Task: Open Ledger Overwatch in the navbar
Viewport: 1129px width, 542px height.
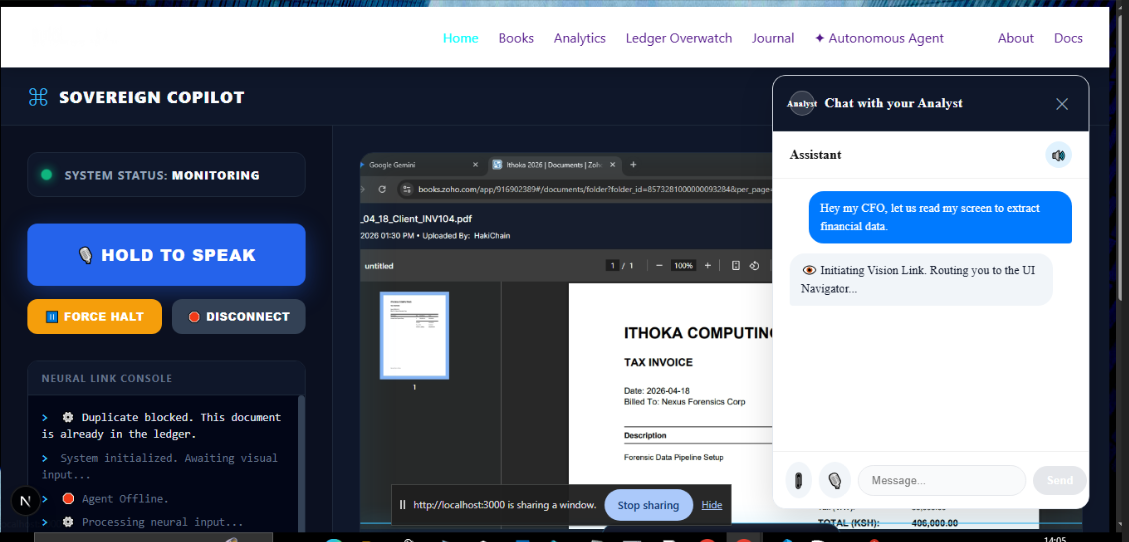Action: [679, 38]
